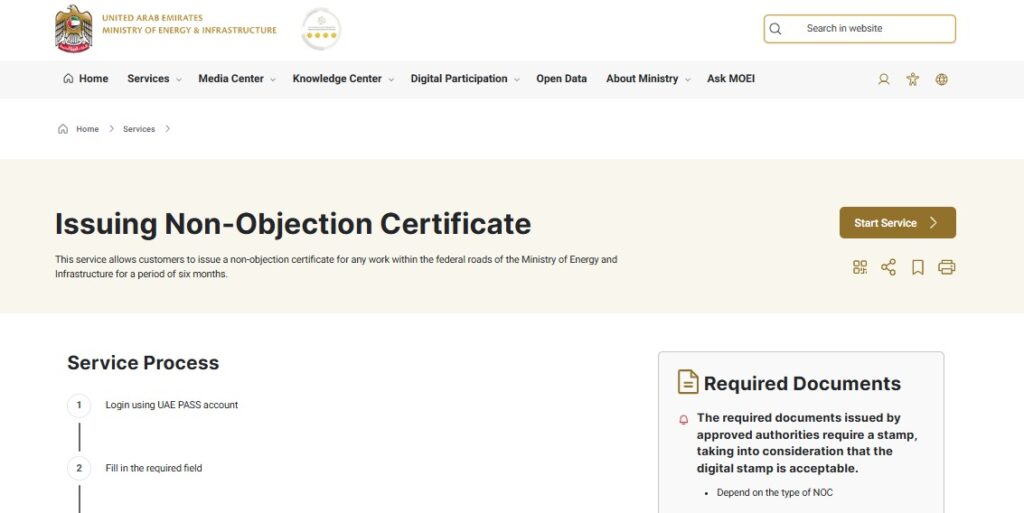1024x513 pixels.
Task: Click the Issuing Non-Objection Certificate heading
Action: (293, 224)
